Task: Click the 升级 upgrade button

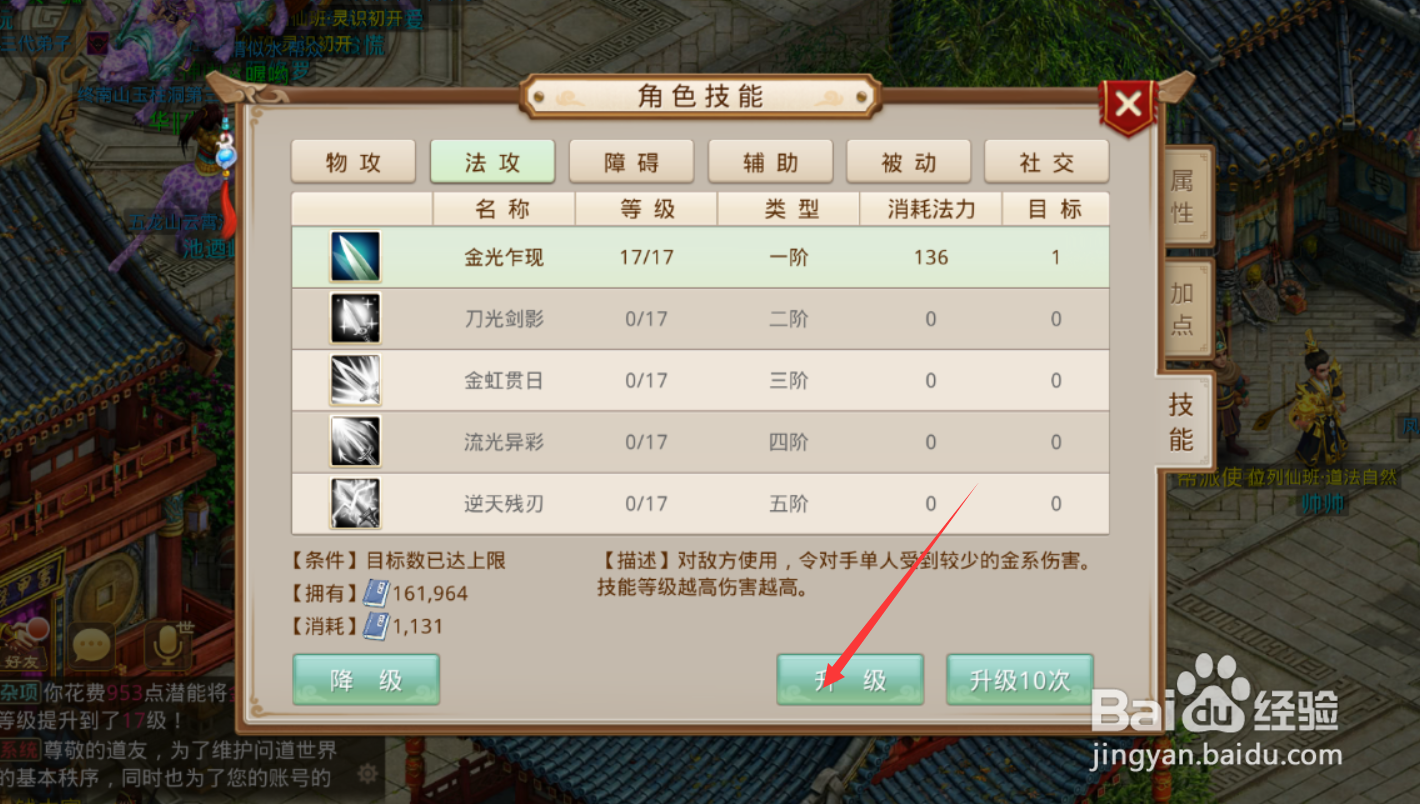Action: (850, 680)
